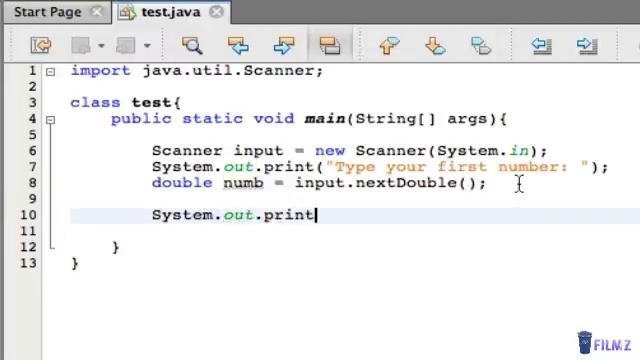Click line number 10 in gutter
The width and height of the screenshot is (640, 360).
pyautogui.click(x=28, y=215)
